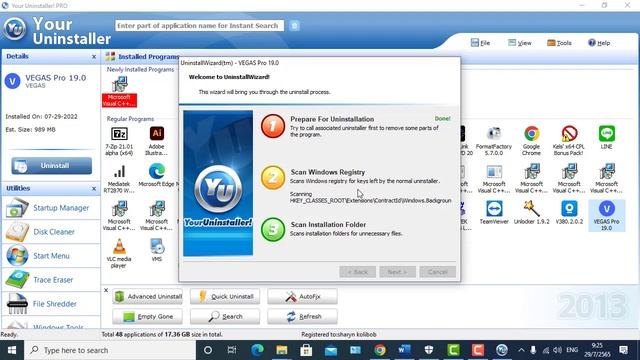Open Start Menu utility

click(x=51, y=256)
